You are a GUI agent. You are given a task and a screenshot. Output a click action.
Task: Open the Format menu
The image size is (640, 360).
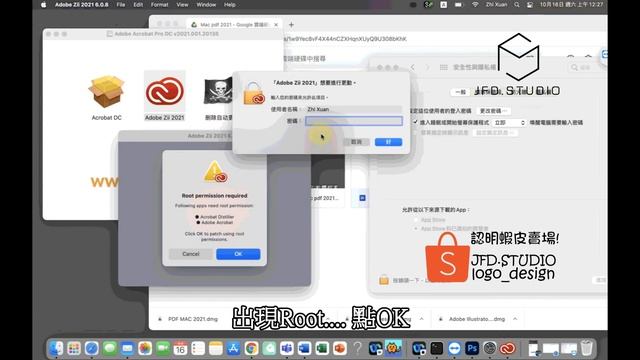coord(159,5)
